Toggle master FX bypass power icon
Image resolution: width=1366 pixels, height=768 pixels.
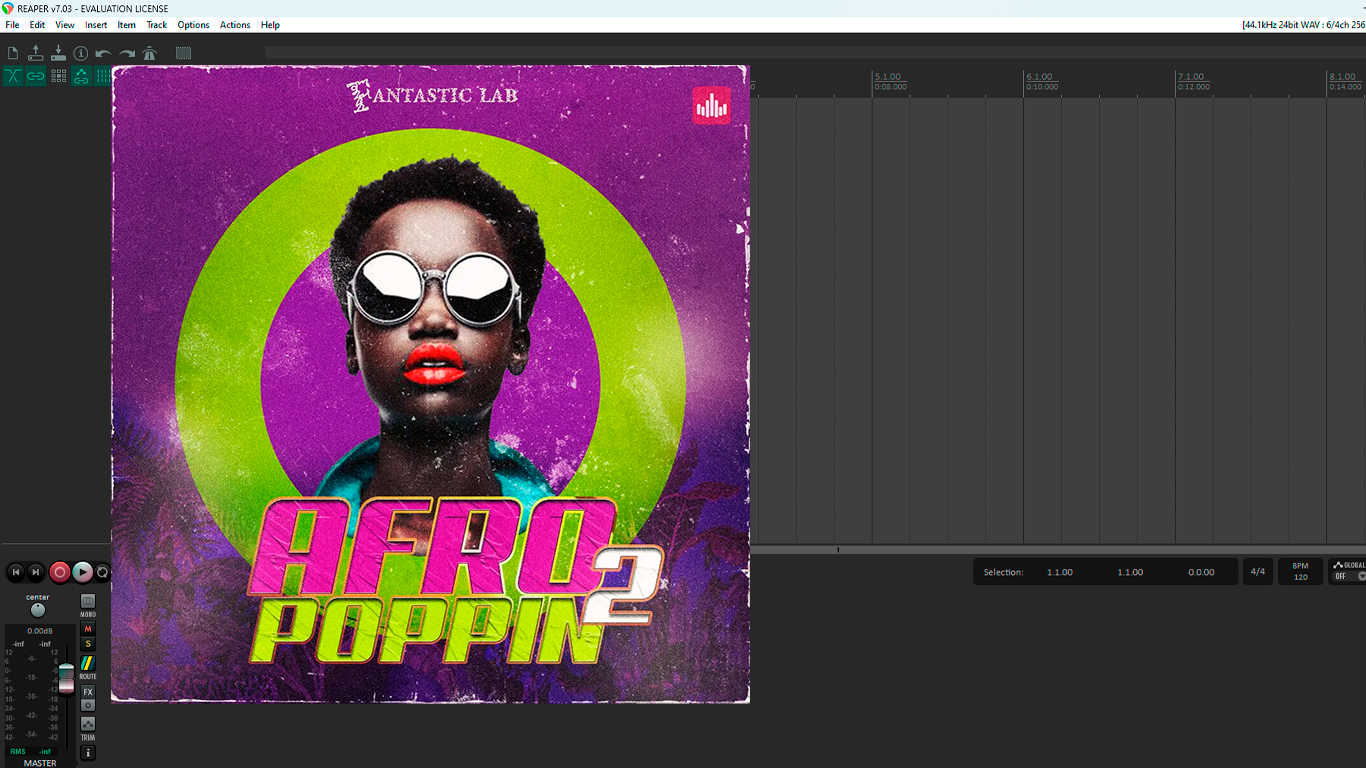88,706
